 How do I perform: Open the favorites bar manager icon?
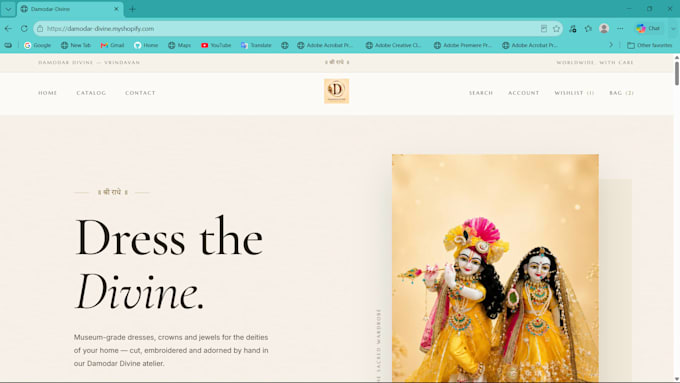pos(8,45)
